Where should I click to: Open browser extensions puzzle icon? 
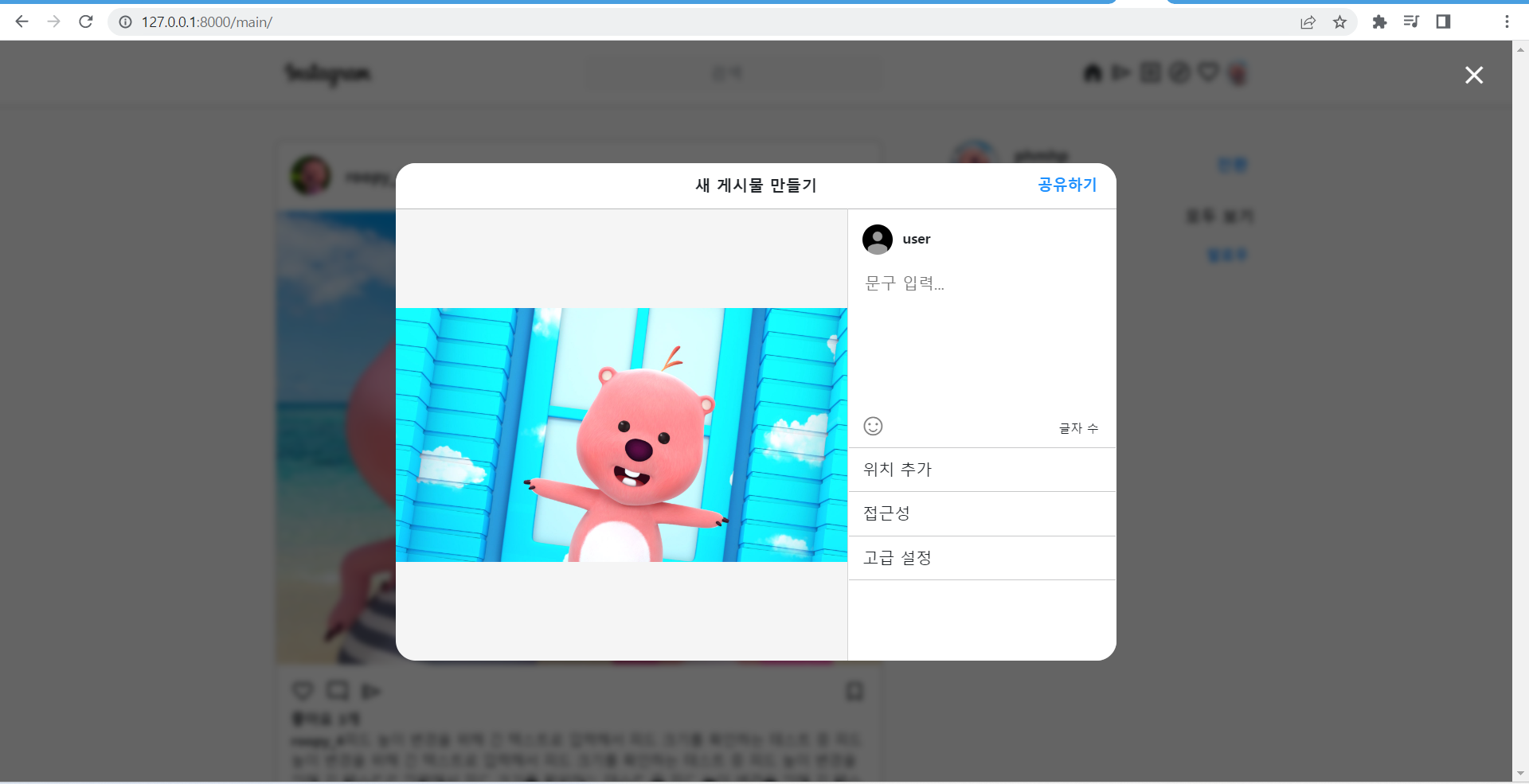tap(1379, 21)
